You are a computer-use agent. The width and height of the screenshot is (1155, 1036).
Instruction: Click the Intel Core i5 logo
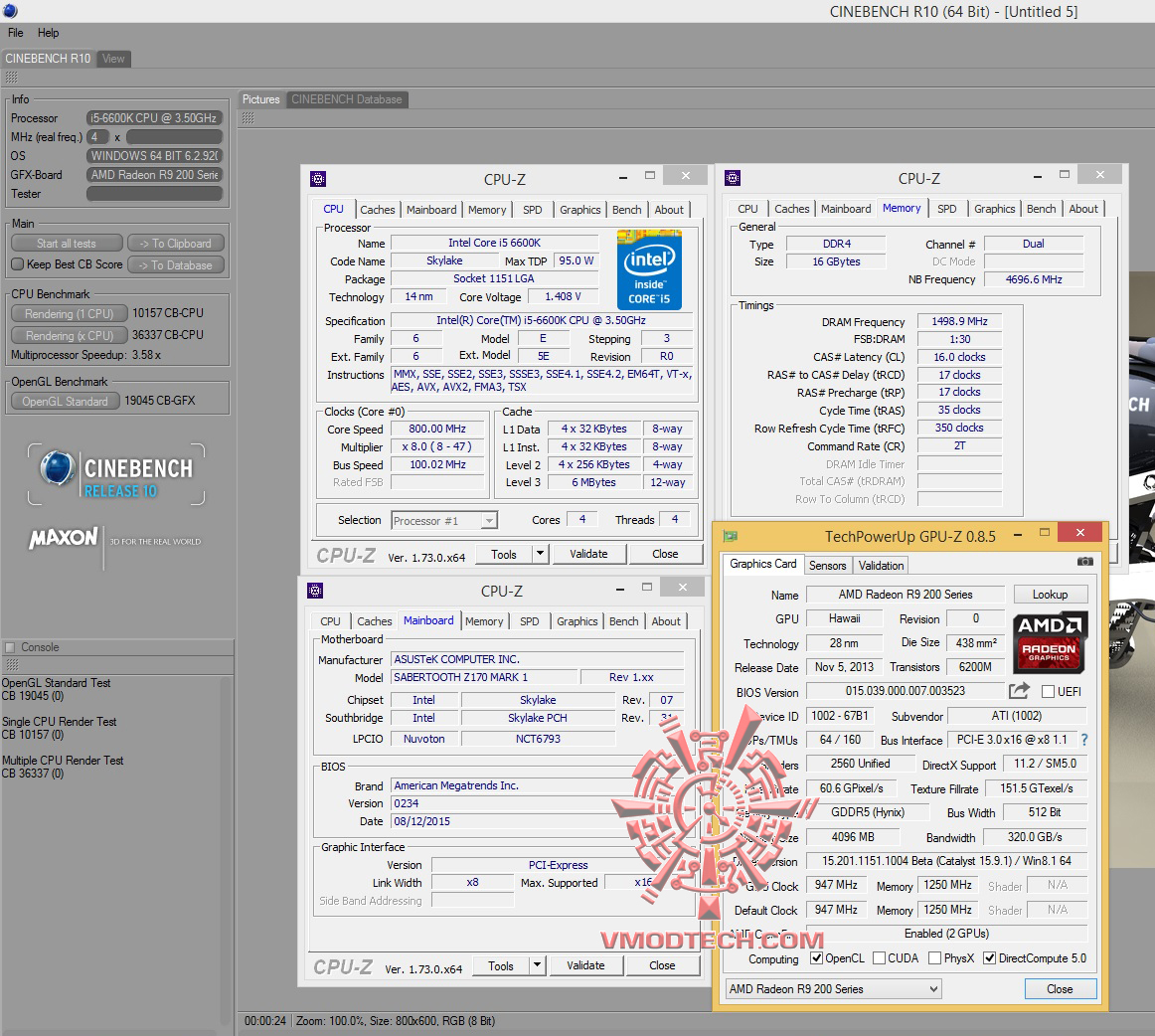pos(649,269)
